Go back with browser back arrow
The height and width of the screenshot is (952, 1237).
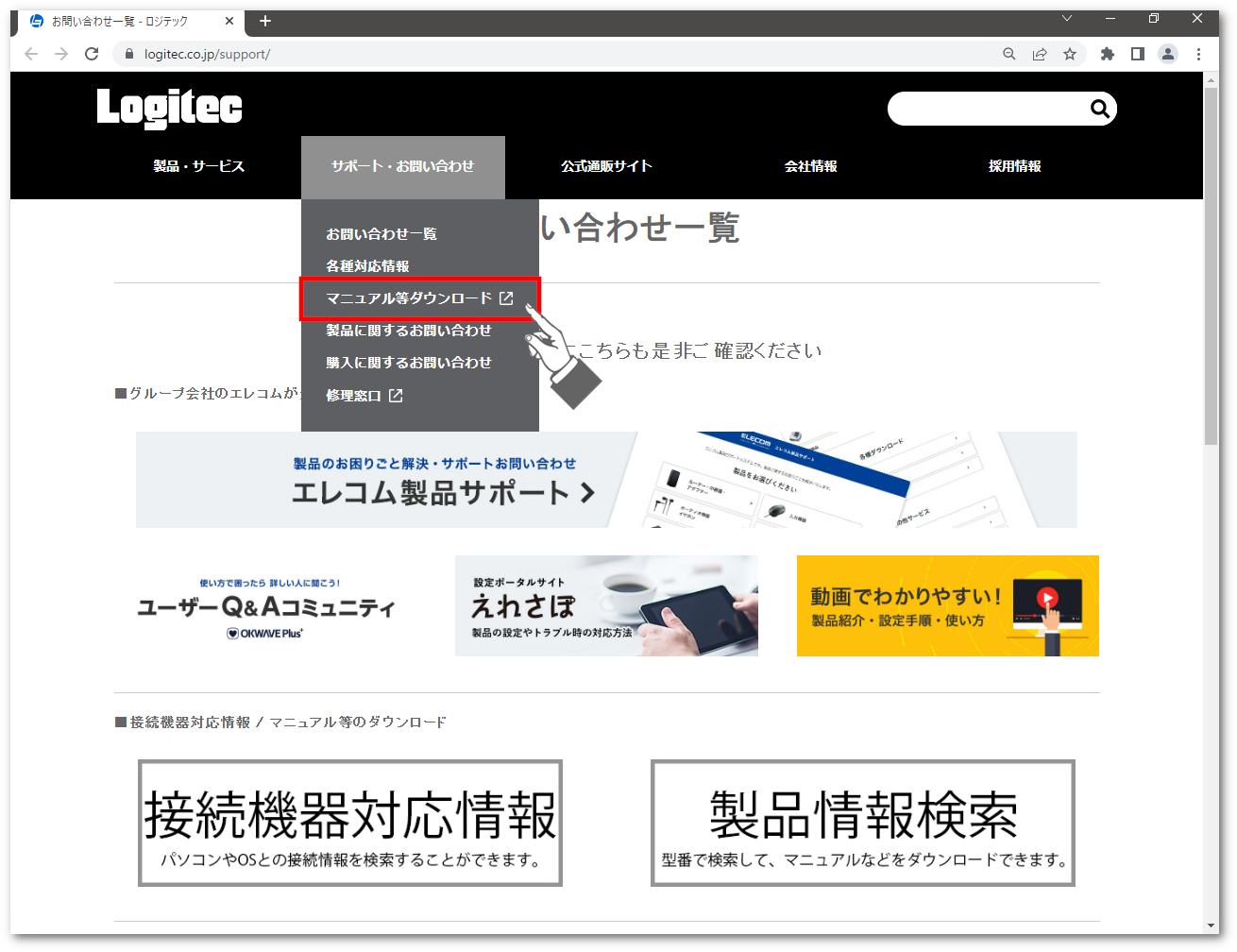point(31,54)
